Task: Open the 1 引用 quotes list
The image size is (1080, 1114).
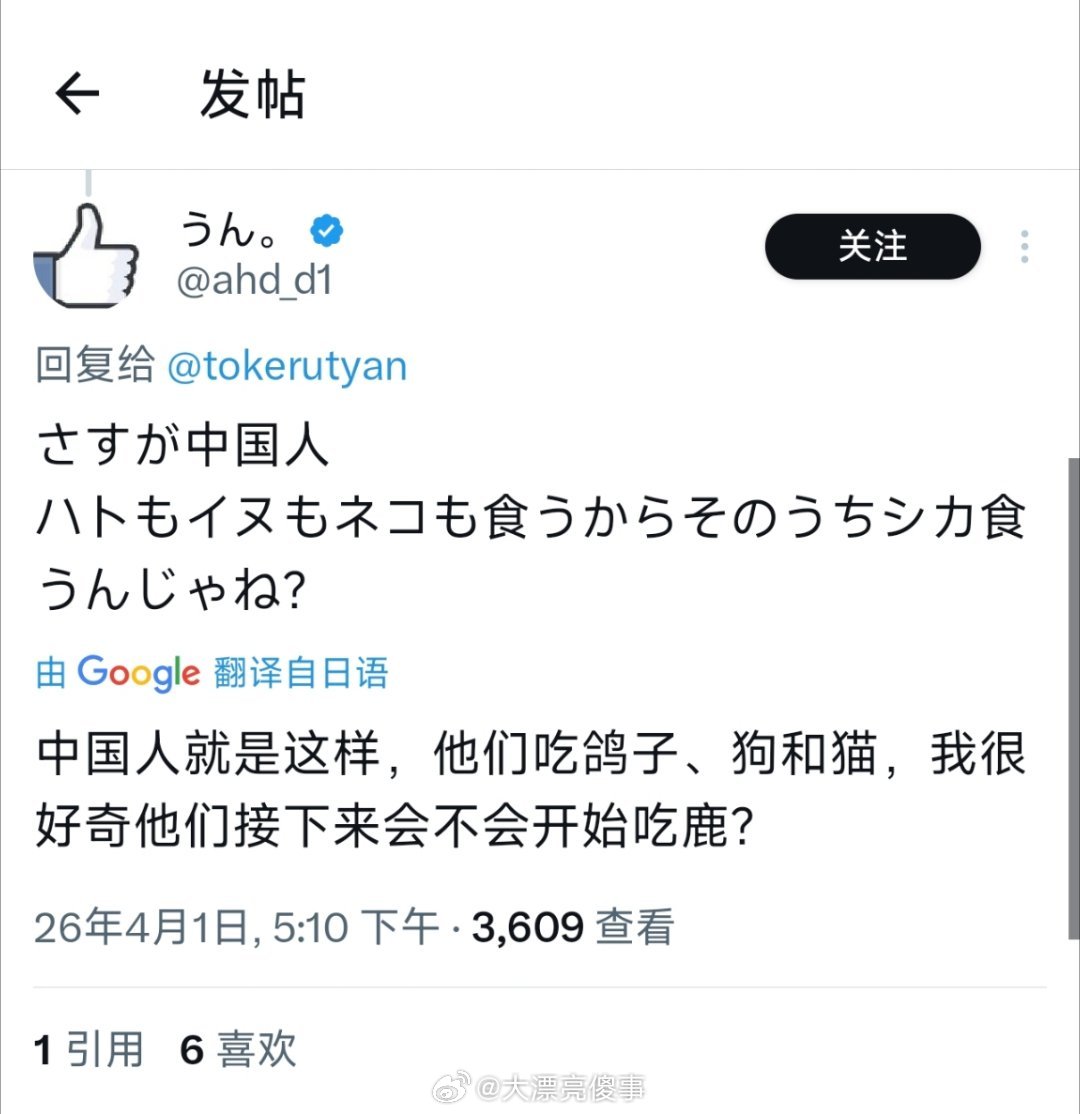Action: point(89,1049)
